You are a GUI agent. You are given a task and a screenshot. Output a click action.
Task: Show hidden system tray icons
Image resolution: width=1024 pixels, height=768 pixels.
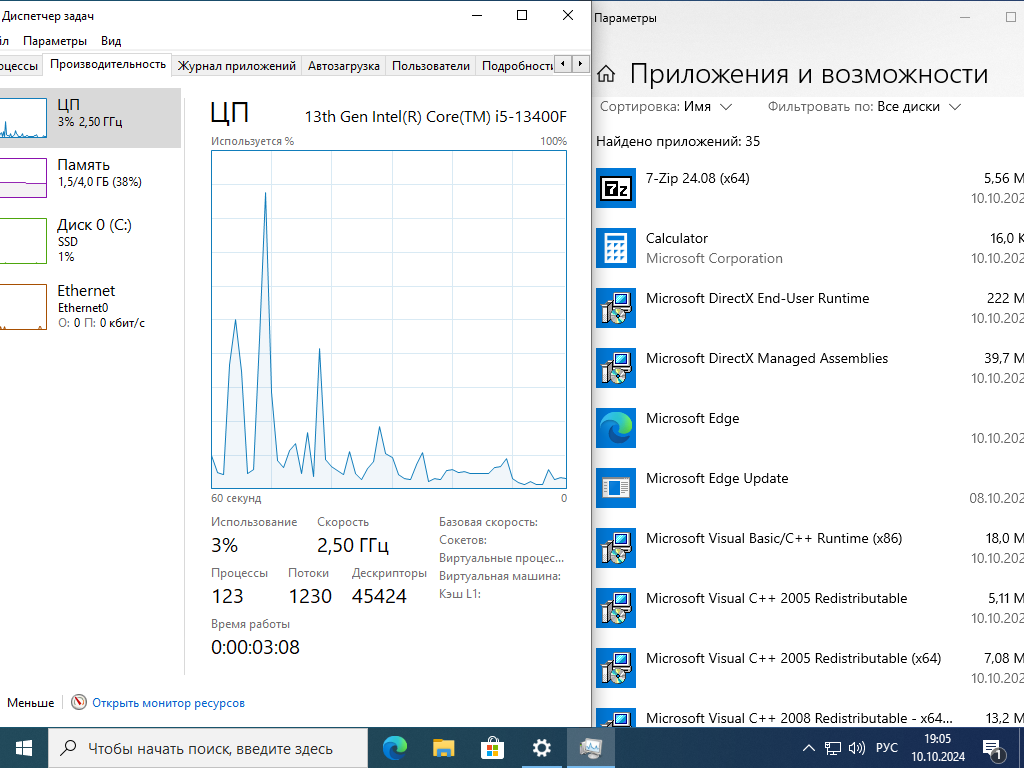click(808, 748)
